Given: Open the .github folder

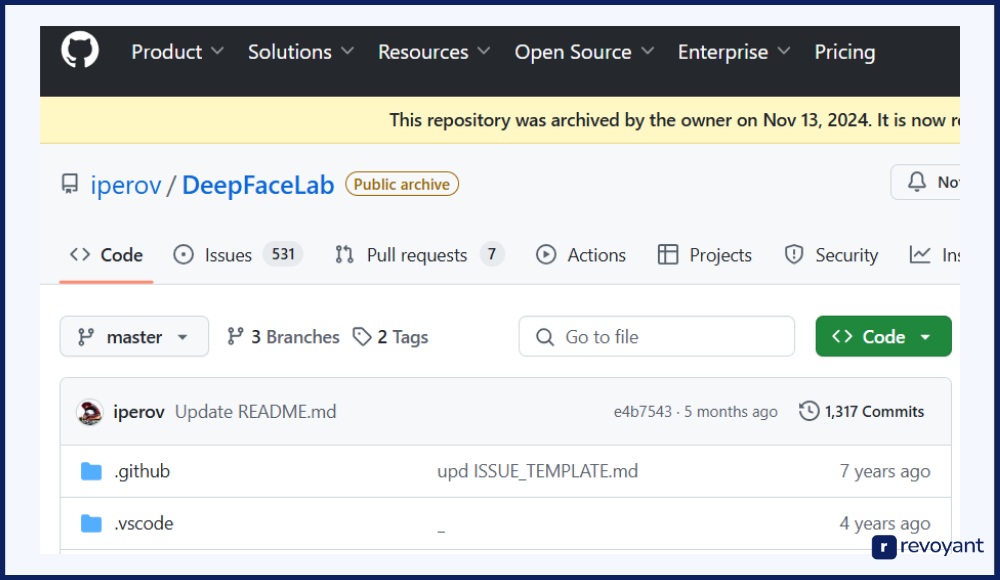Looking at the screenshot, I should coord(142,471).
